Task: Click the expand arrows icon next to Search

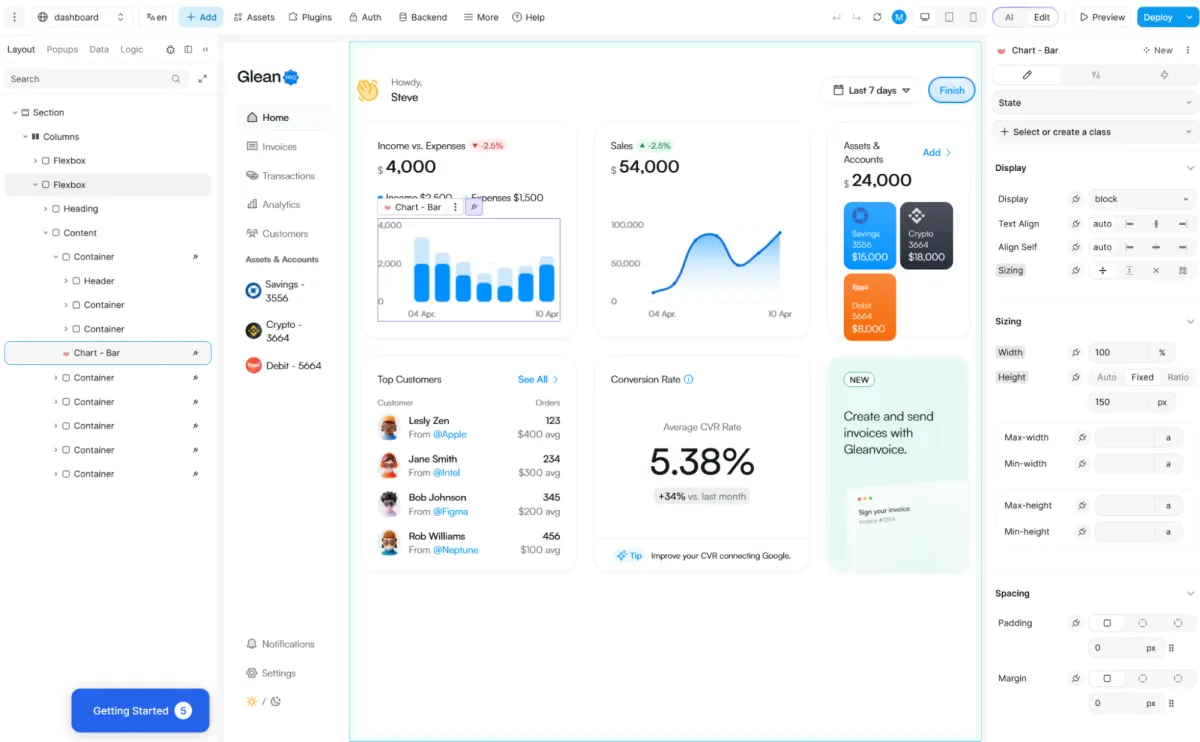Action: (202, 79)
